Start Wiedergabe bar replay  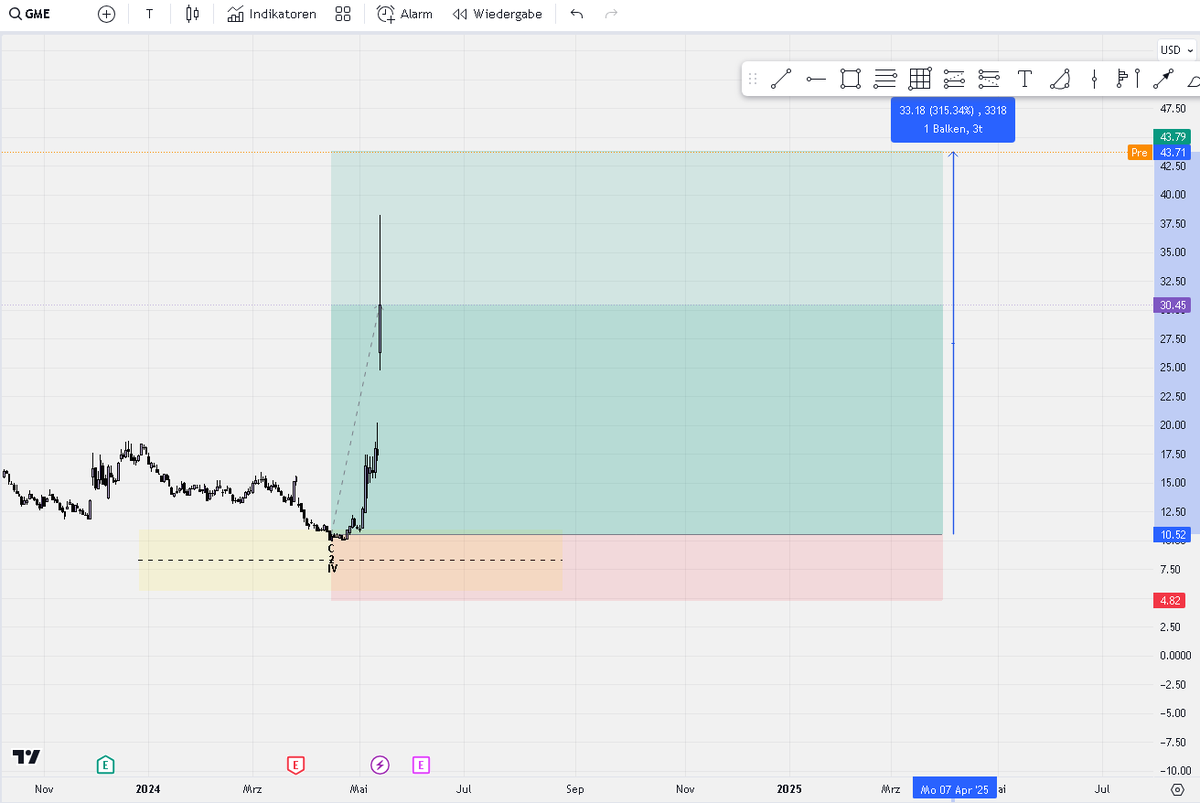tap(497, 14)
